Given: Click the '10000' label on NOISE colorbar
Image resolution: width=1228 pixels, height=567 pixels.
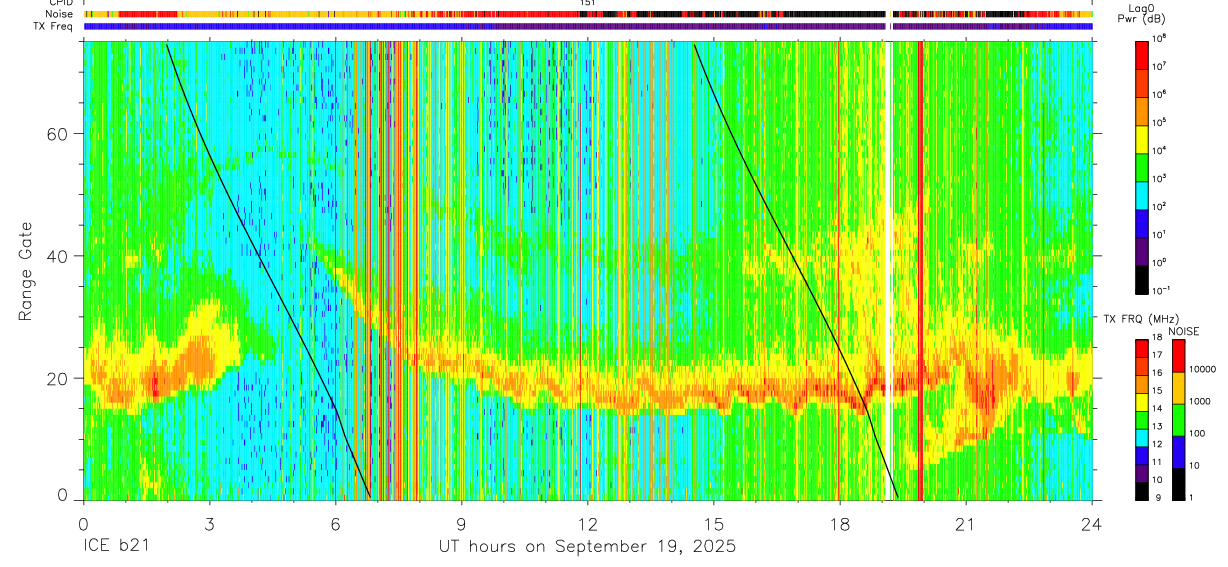Looking at the screenshot, I should (1205, 369).
